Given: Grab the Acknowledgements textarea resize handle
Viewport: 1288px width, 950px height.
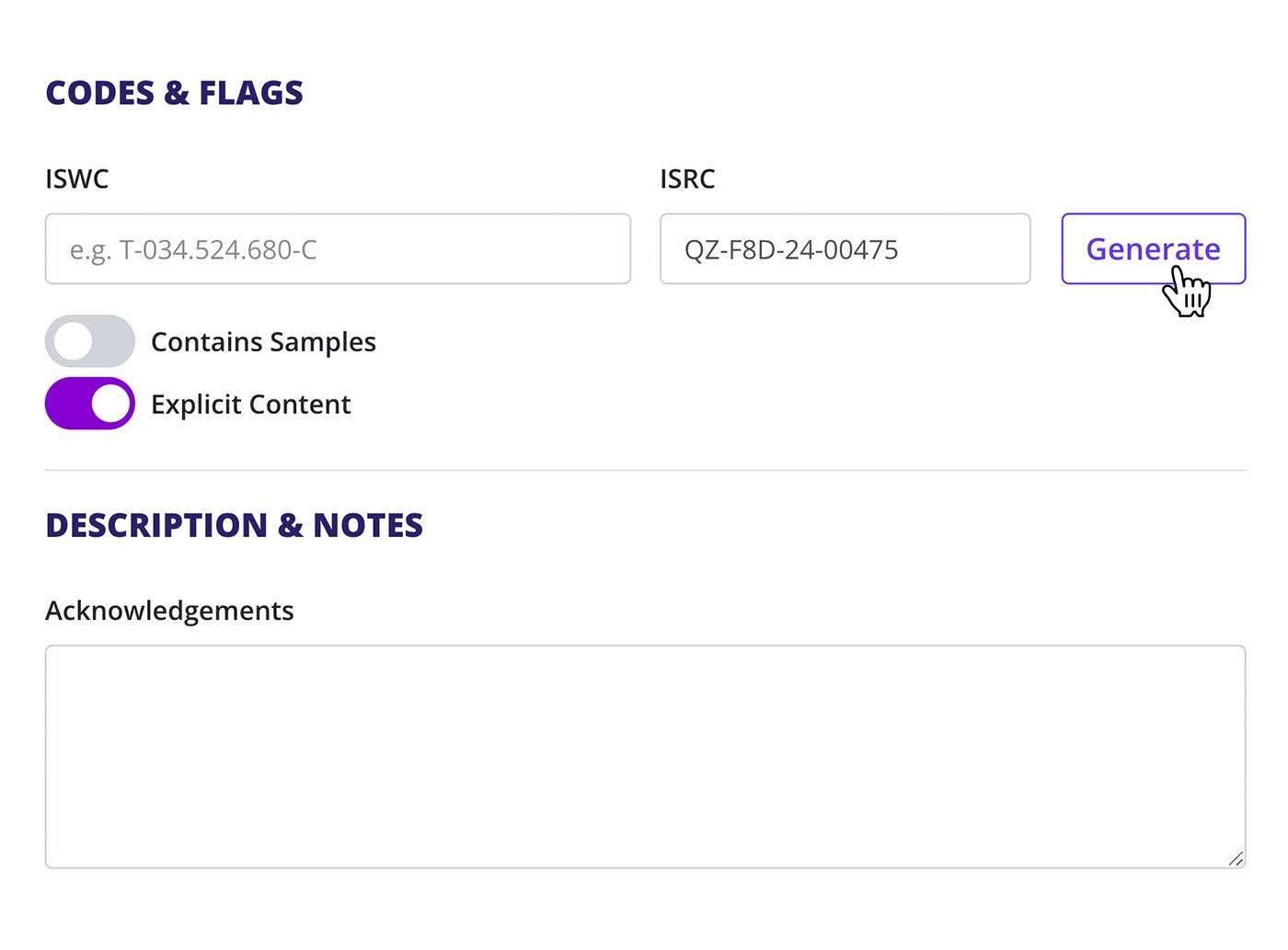Looking at the screenshot, I should [x=1236, y=859].
